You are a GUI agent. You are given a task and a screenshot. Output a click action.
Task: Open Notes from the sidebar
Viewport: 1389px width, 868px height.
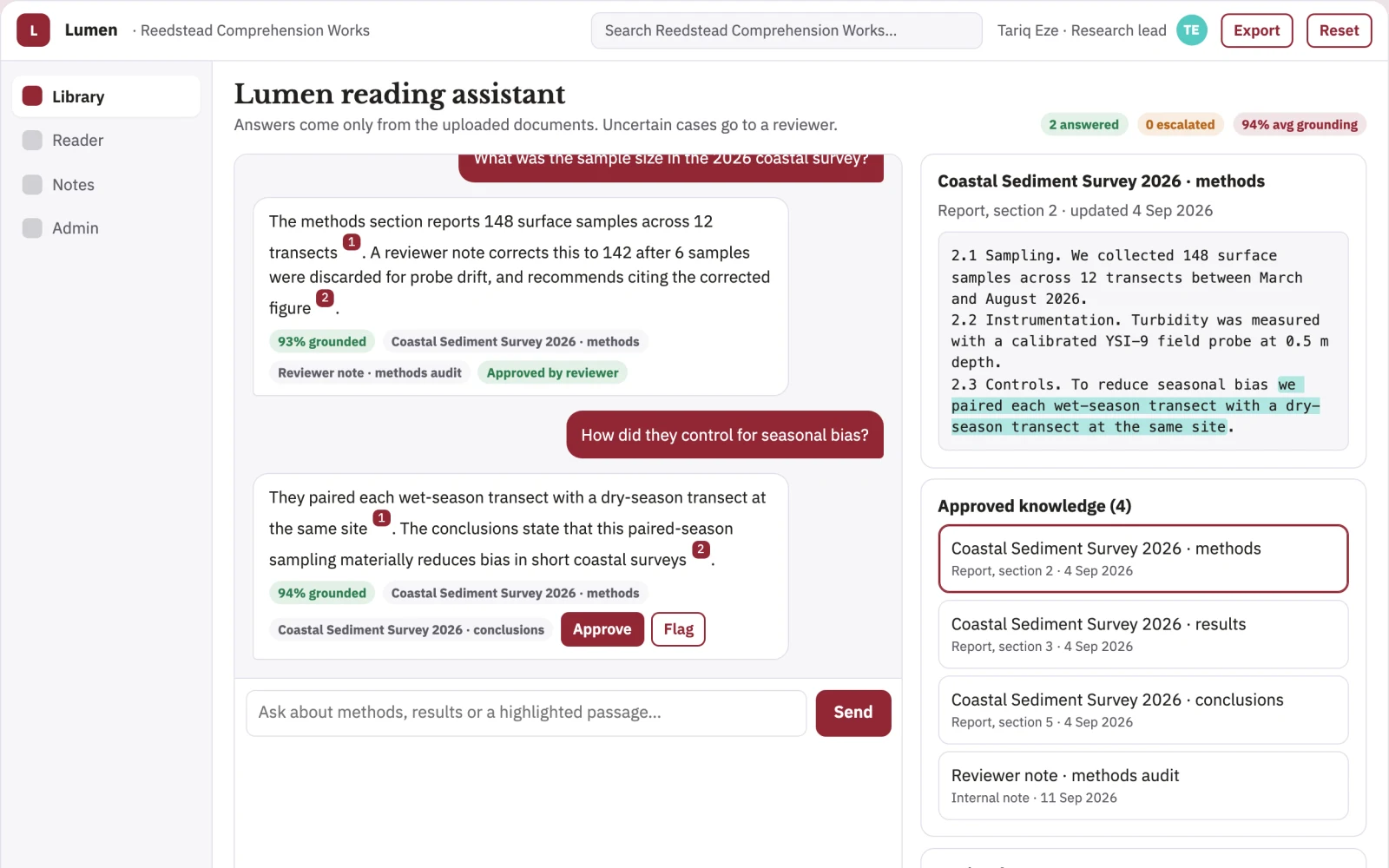click(x=106, y=185)
